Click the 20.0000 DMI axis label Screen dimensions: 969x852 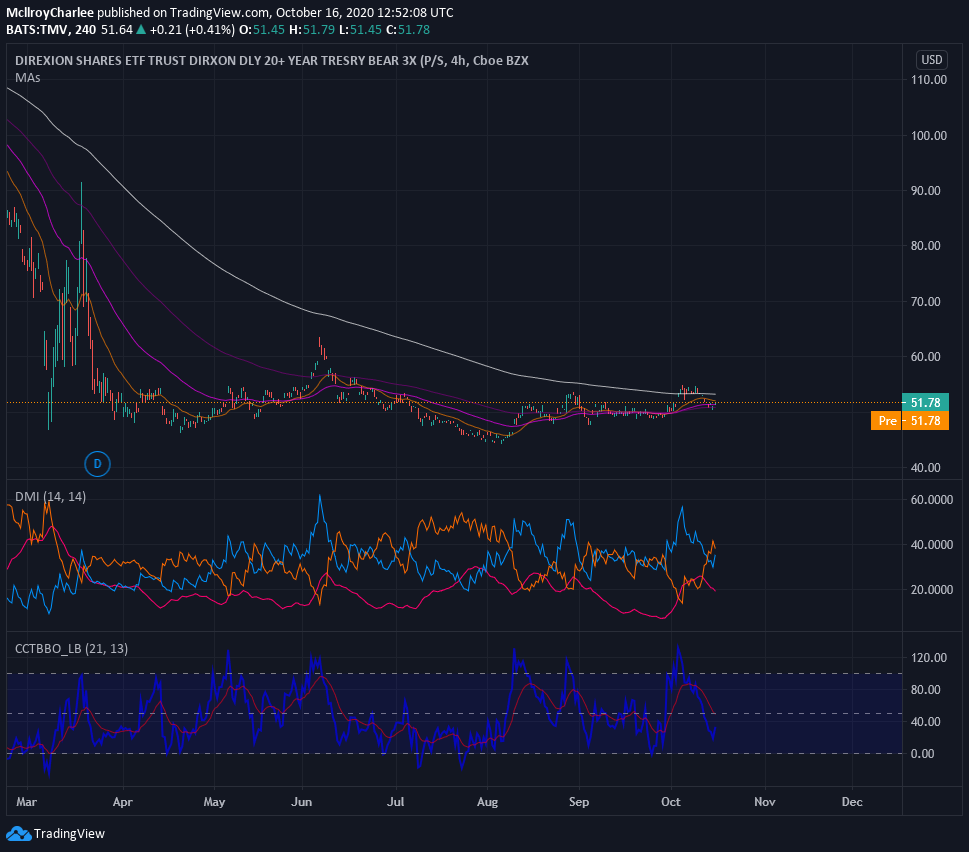point(932,589)
